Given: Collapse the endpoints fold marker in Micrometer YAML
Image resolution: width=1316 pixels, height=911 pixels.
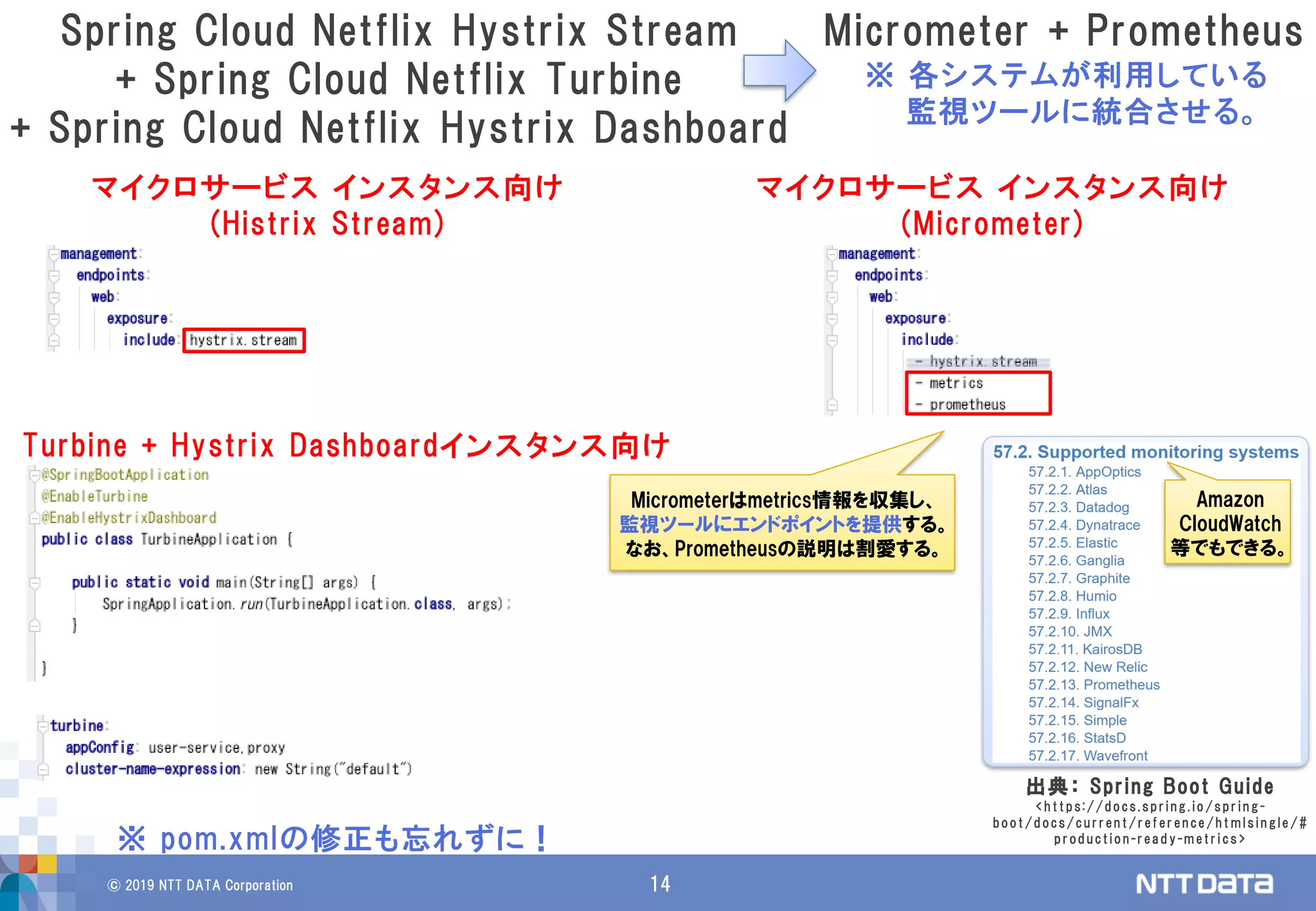Looking at the screenshot, I should [832, 276].
